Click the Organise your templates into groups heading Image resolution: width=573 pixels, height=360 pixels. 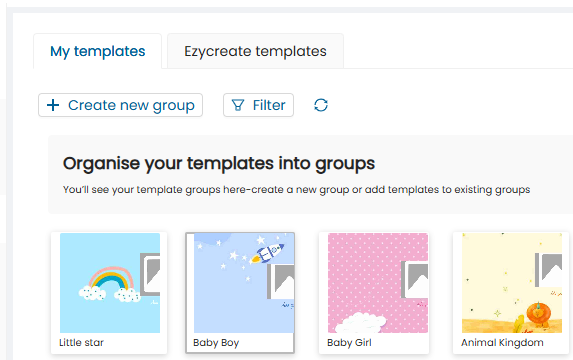(219, 163)
